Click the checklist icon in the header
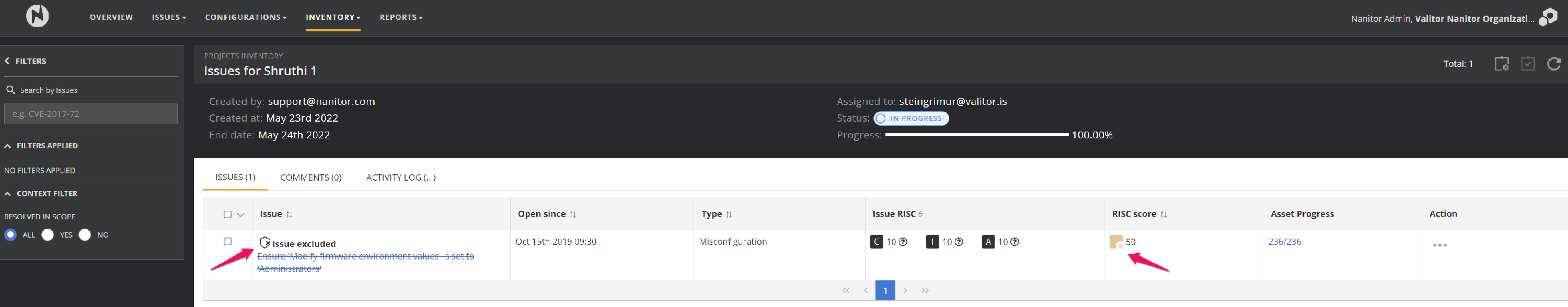This screenshot has width=1568, height=307. pyautogui.click(x=1528, y=64)
